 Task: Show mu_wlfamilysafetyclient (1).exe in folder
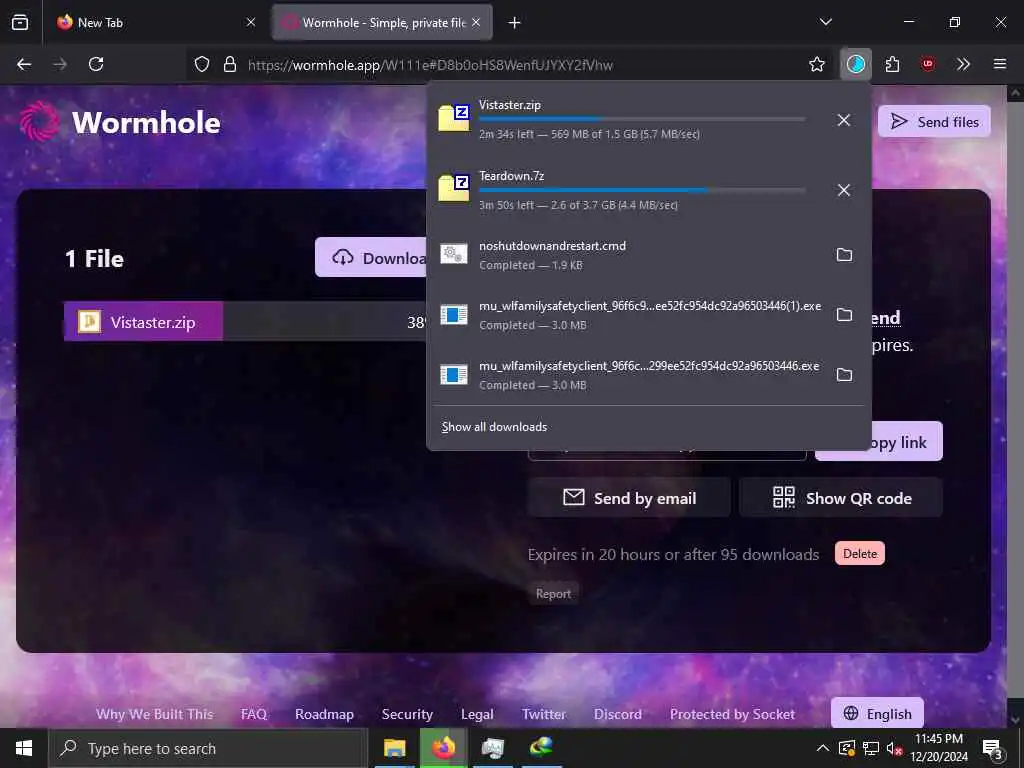pyautogui.click(x=844, y=315)
